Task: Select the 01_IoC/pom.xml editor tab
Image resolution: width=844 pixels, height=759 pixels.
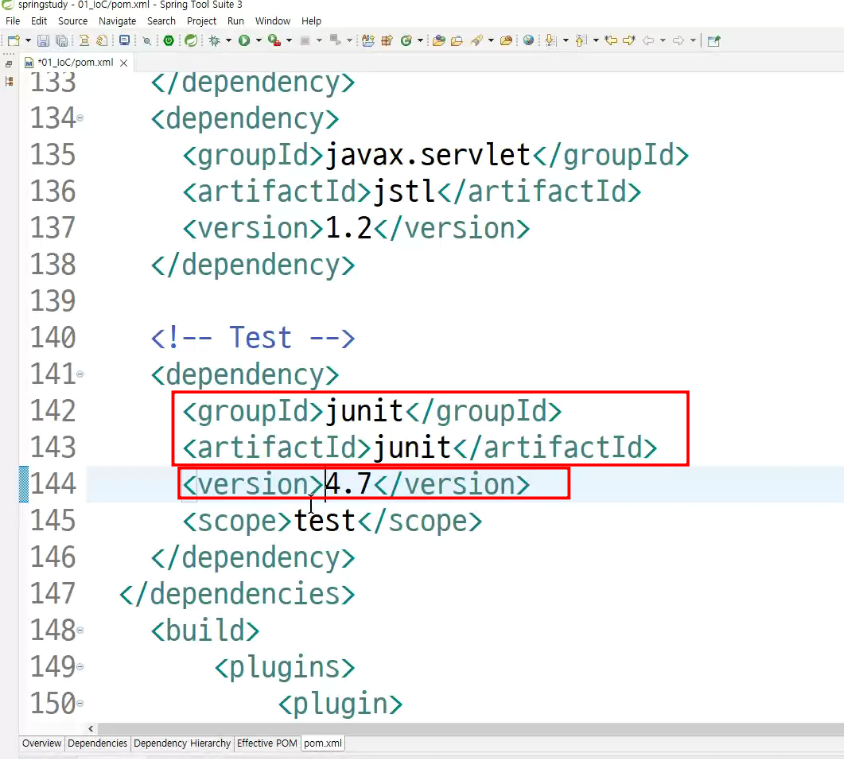Action: 75,62
